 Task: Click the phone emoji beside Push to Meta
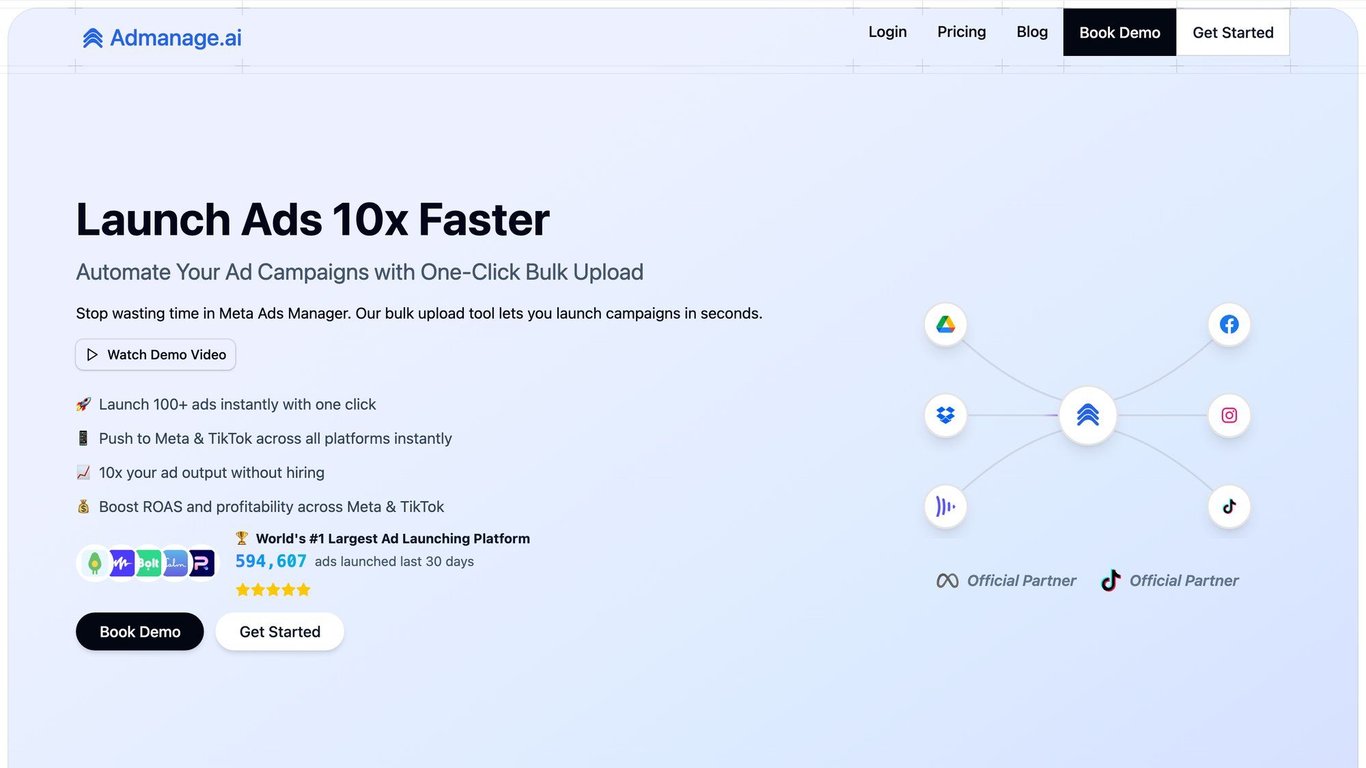pos(84,438)
